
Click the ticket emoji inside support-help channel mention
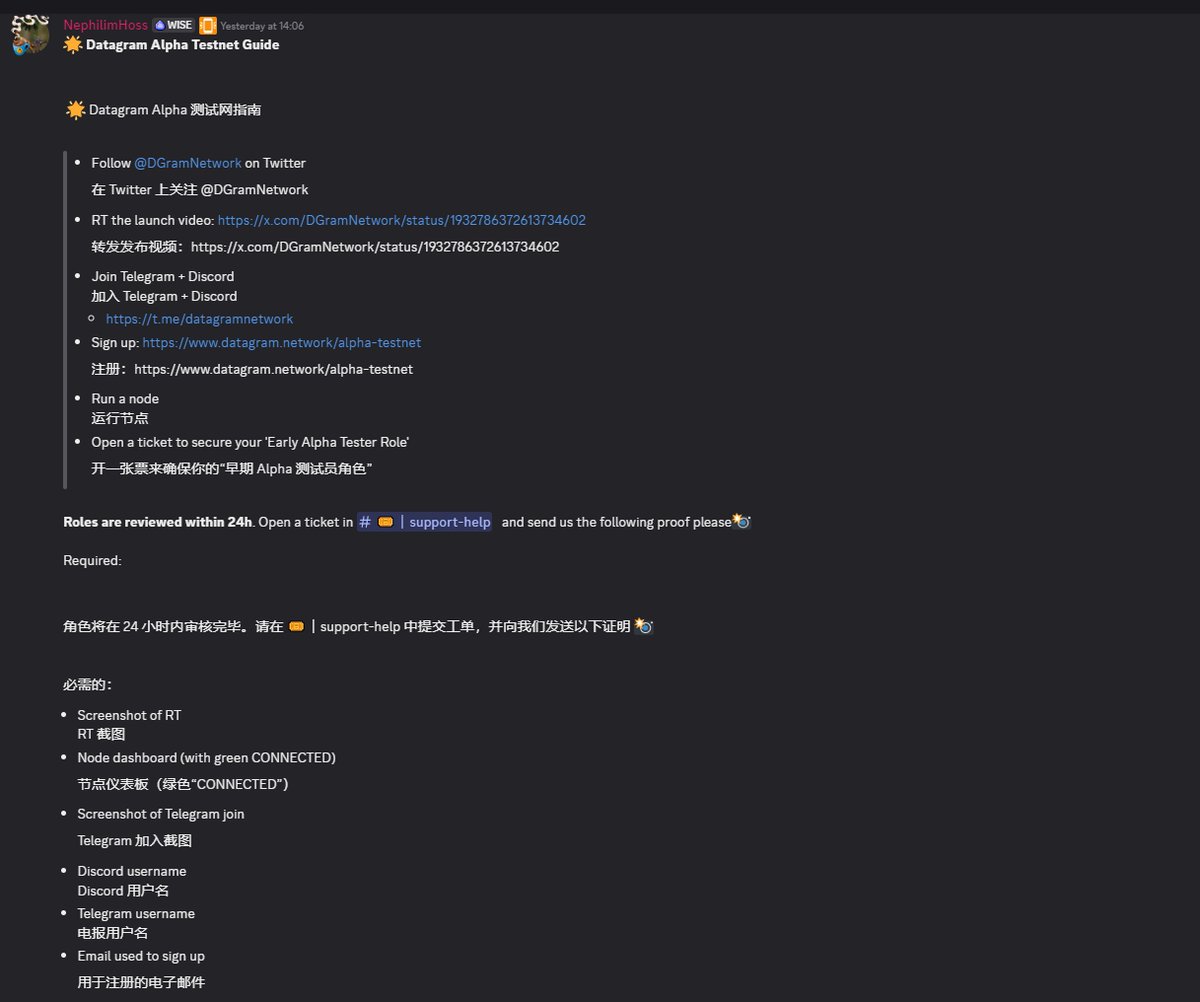click(x=385, y=522)
